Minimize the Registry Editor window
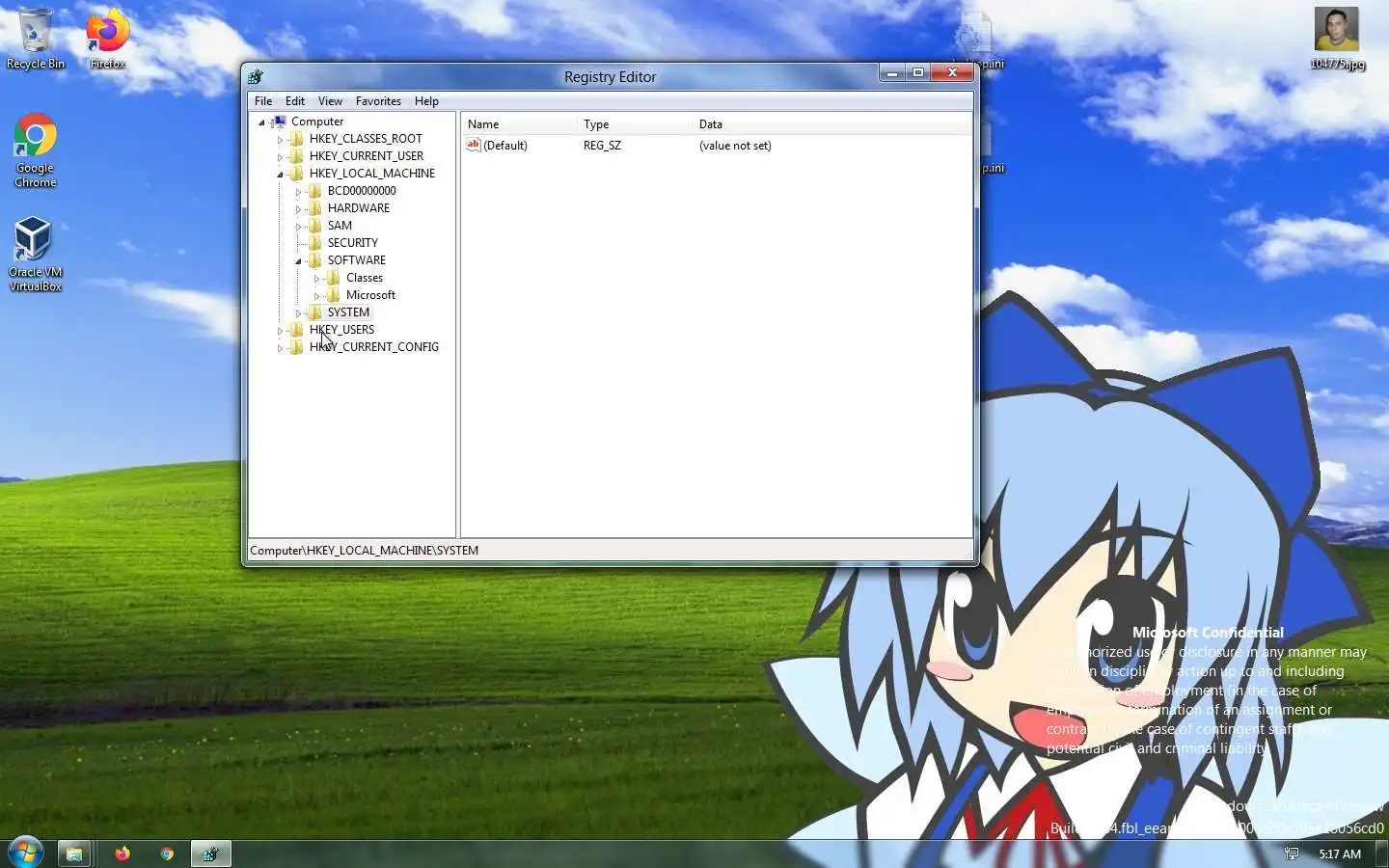The image size is (1389, 868). click(x=891, y=72)
